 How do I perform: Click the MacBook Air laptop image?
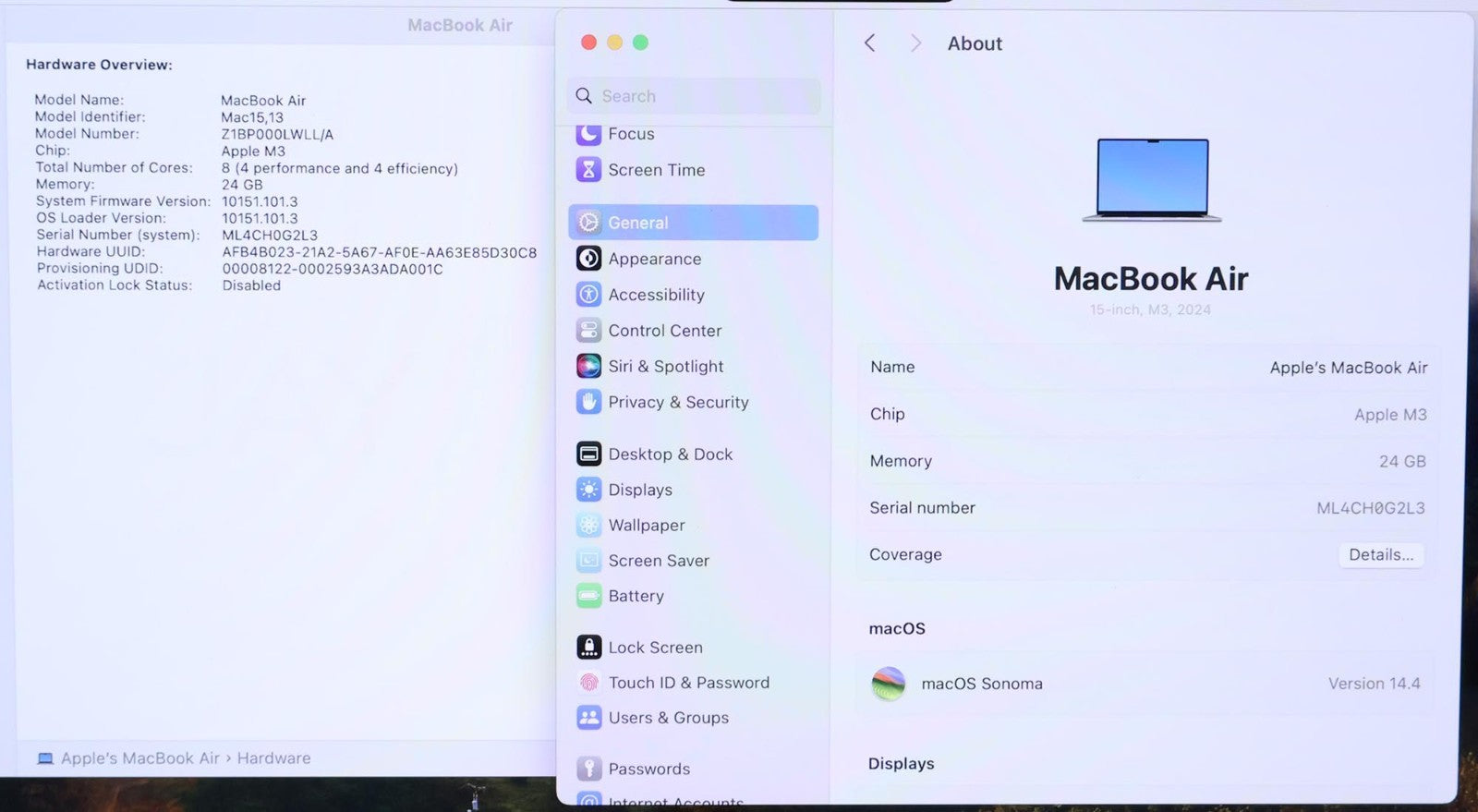(1152, 180)
